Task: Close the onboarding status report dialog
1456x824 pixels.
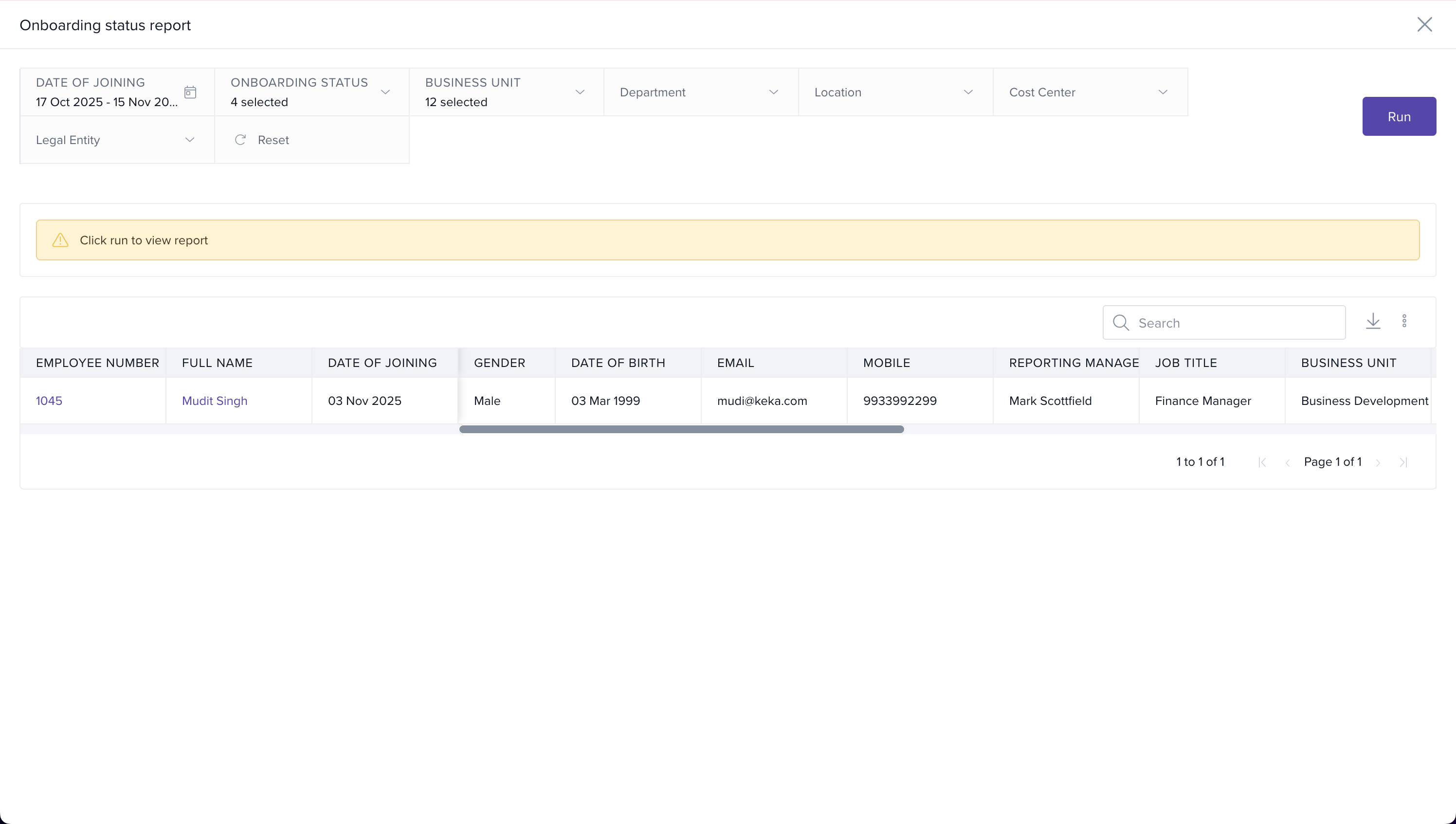Action: click(x=1424, y=24)
